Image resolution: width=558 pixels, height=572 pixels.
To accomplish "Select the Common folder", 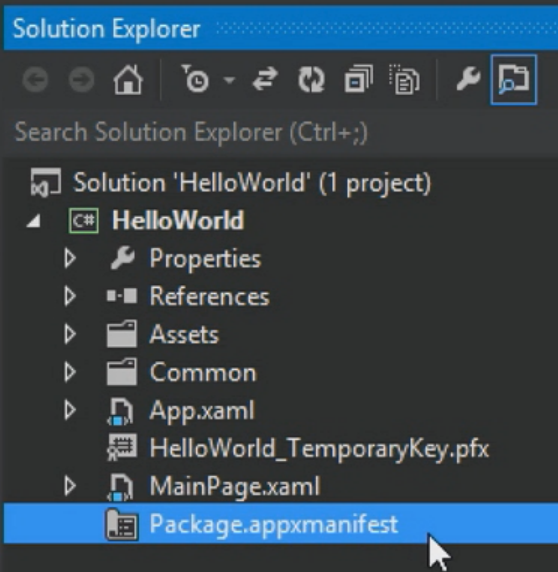I will 203,373.
